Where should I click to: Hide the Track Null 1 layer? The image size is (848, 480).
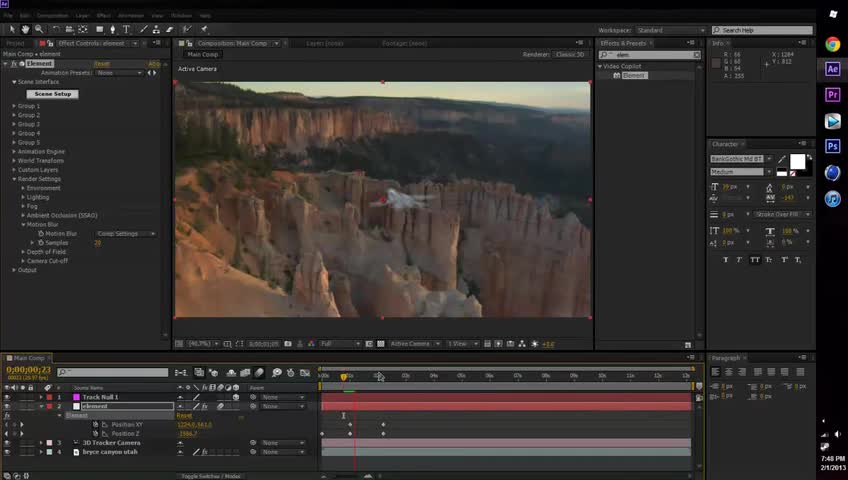click(6, 397)
